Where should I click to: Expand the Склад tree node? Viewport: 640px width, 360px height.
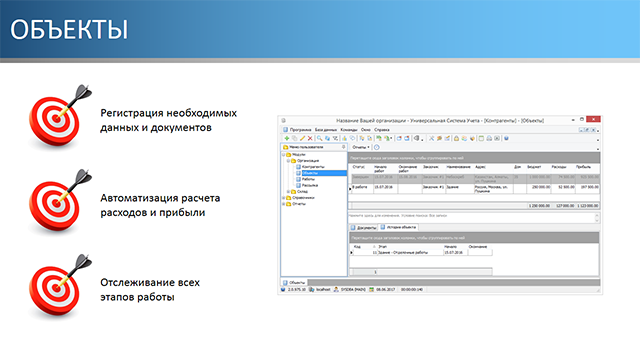(x=288, y=191)
